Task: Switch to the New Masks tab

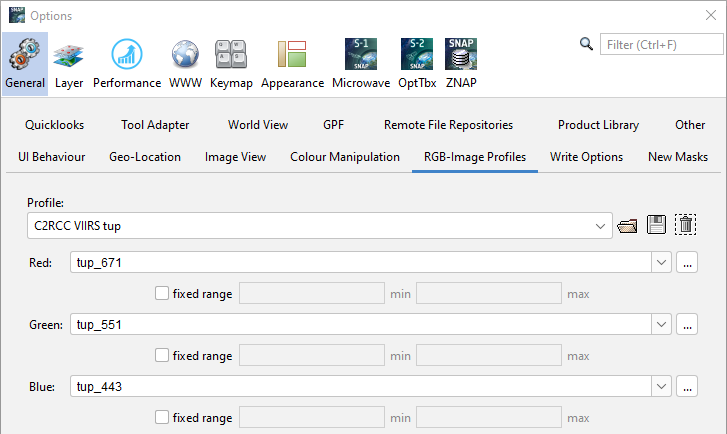Action: (x=678, y=157)
